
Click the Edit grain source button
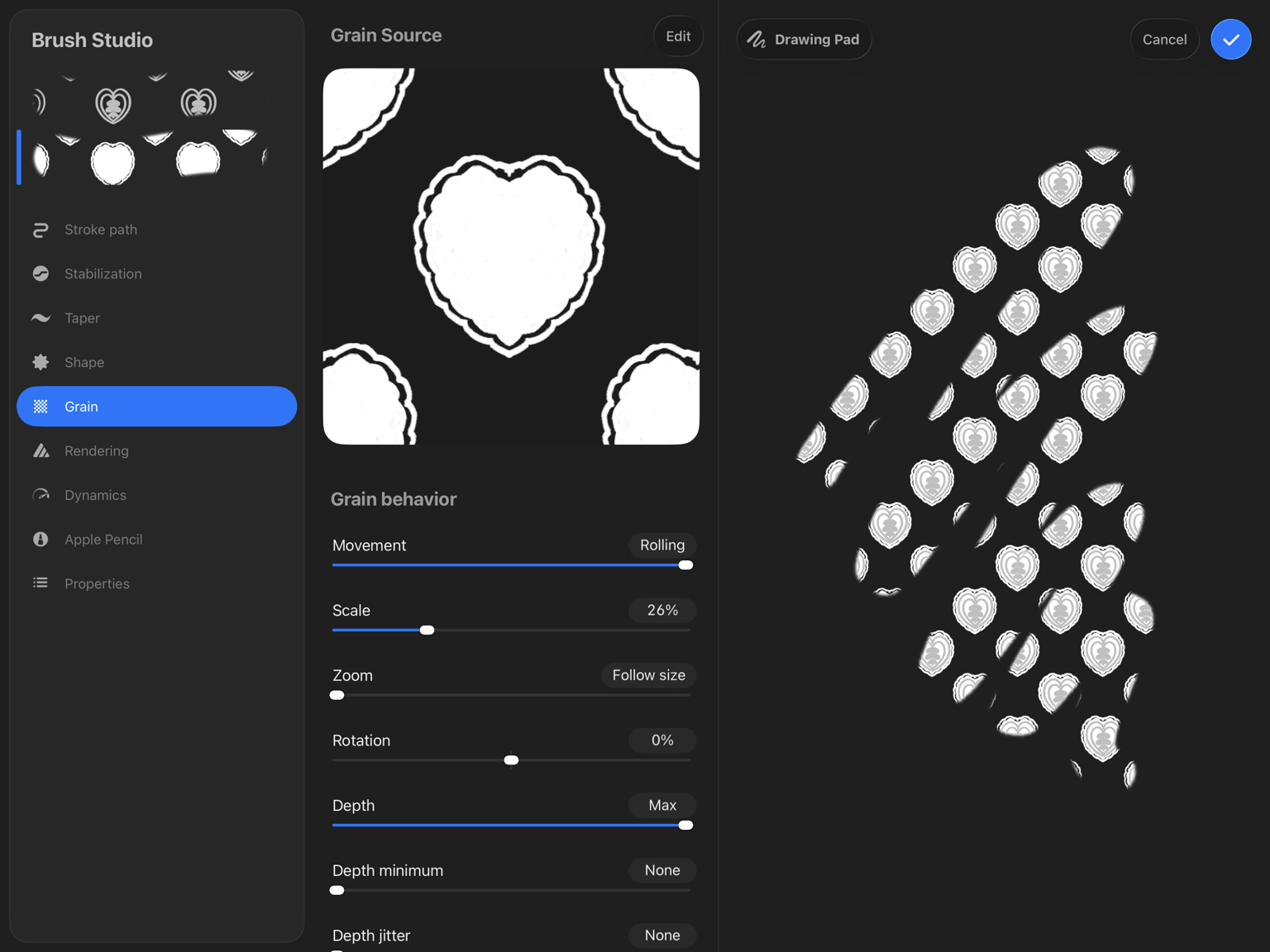coord(678,36)
